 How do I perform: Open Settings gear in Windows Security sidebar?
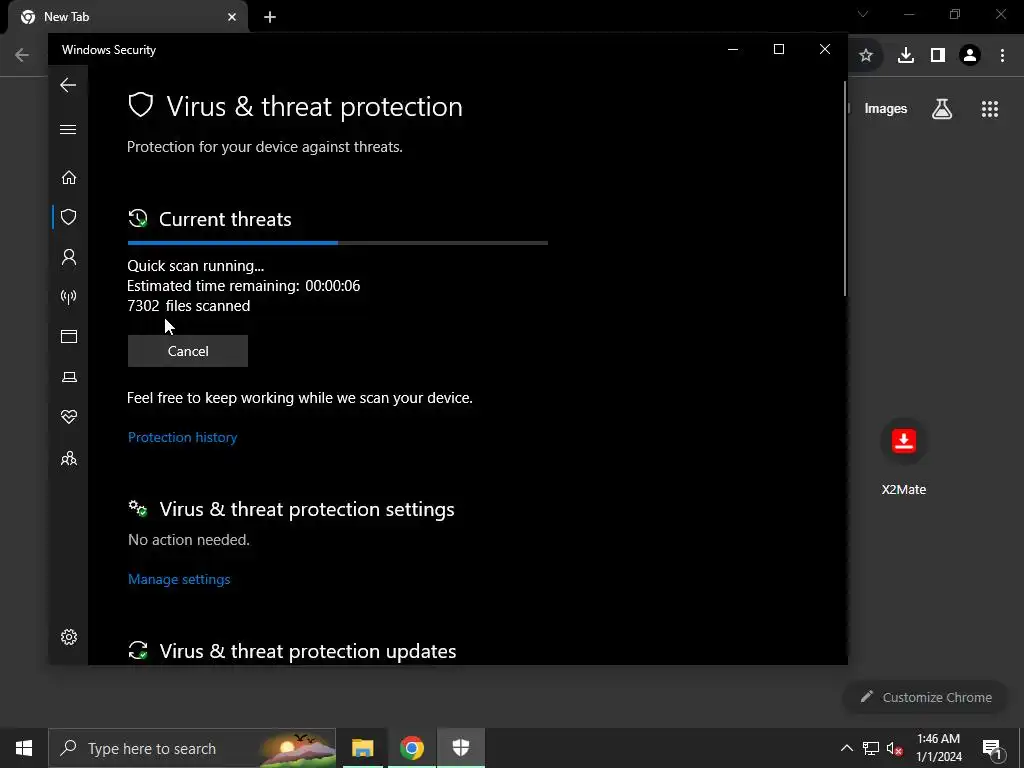69,637
